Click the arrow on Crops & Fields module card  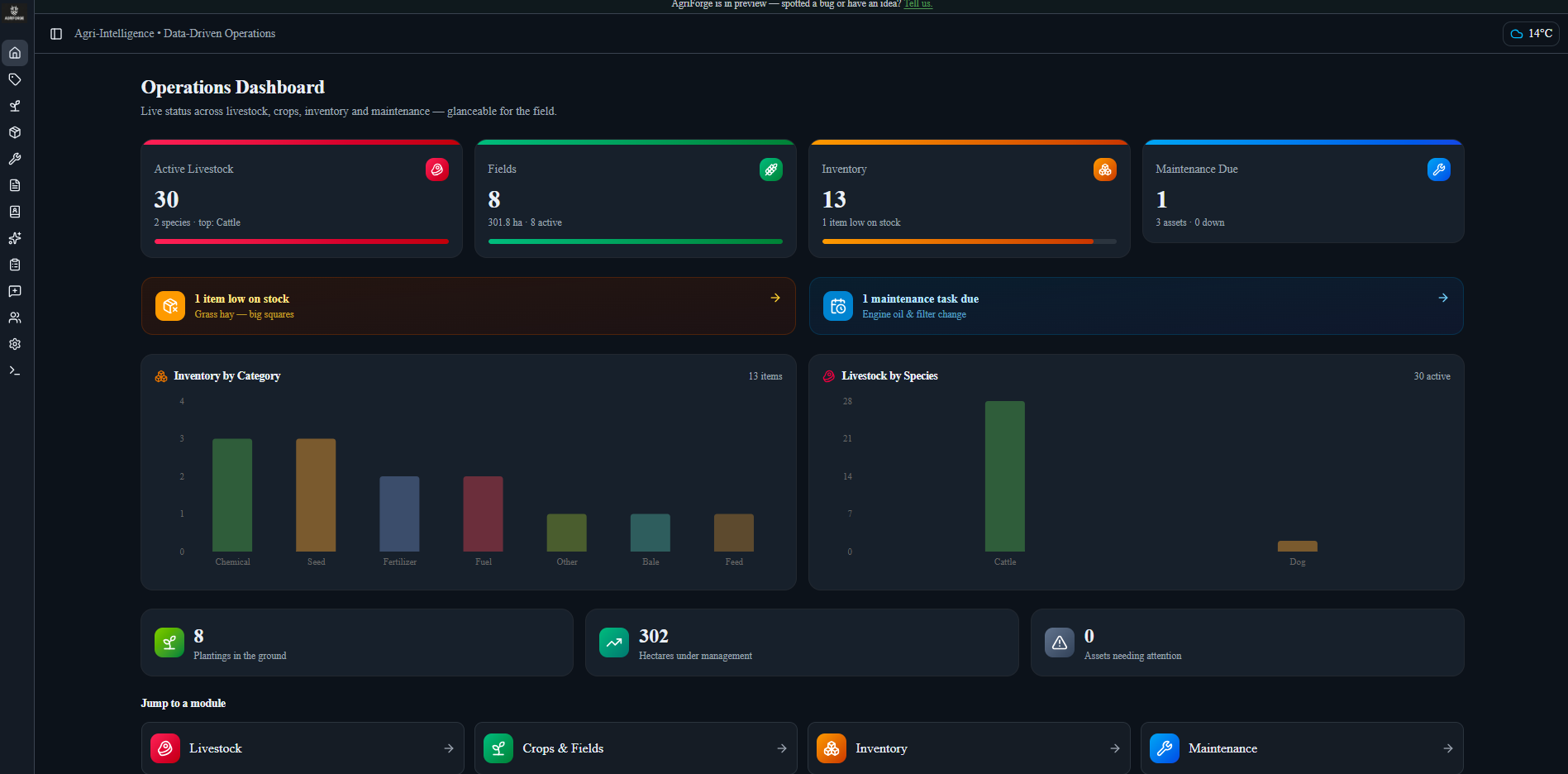pyautogui.click(x=782, y=748)
